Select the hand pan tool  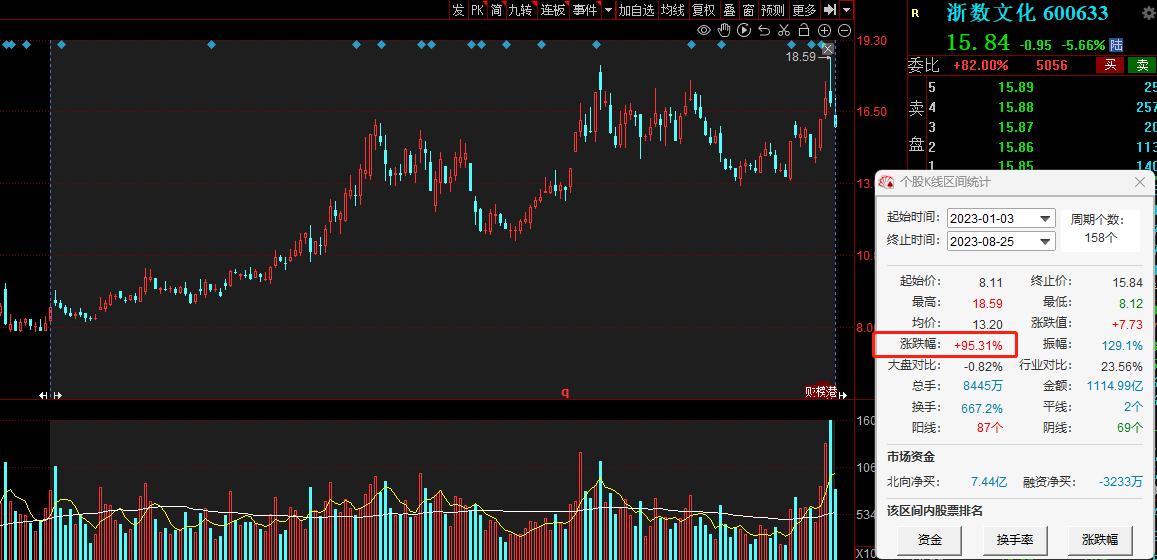(724, 31)
